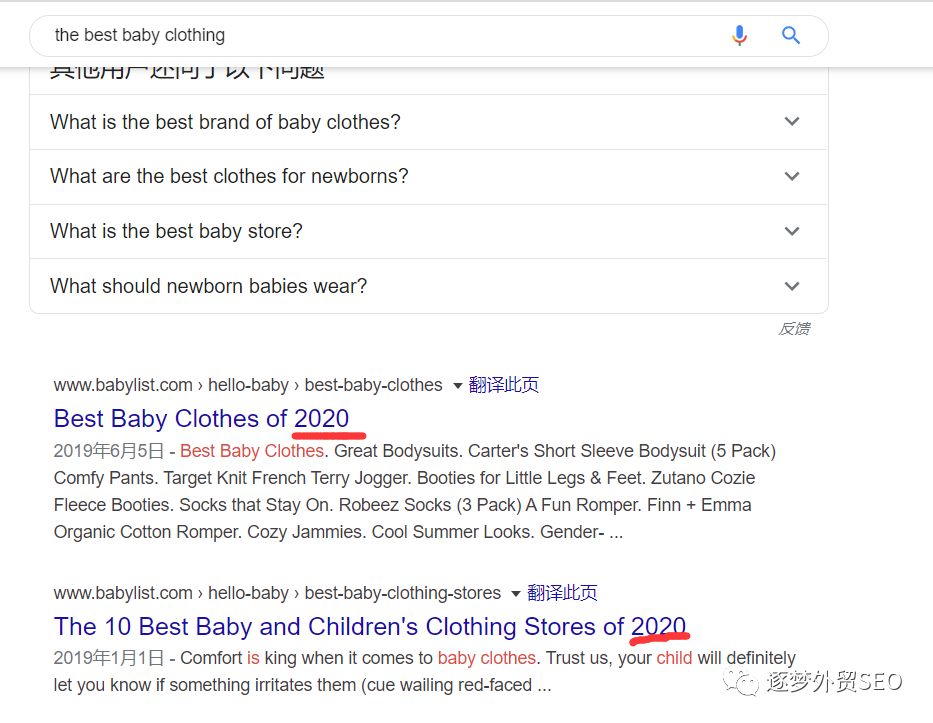Image resolution: width=933 pixels, height=723 pixels.
Task: Click 翻译此页 for the second babylist result
Action: pos(562,593)
